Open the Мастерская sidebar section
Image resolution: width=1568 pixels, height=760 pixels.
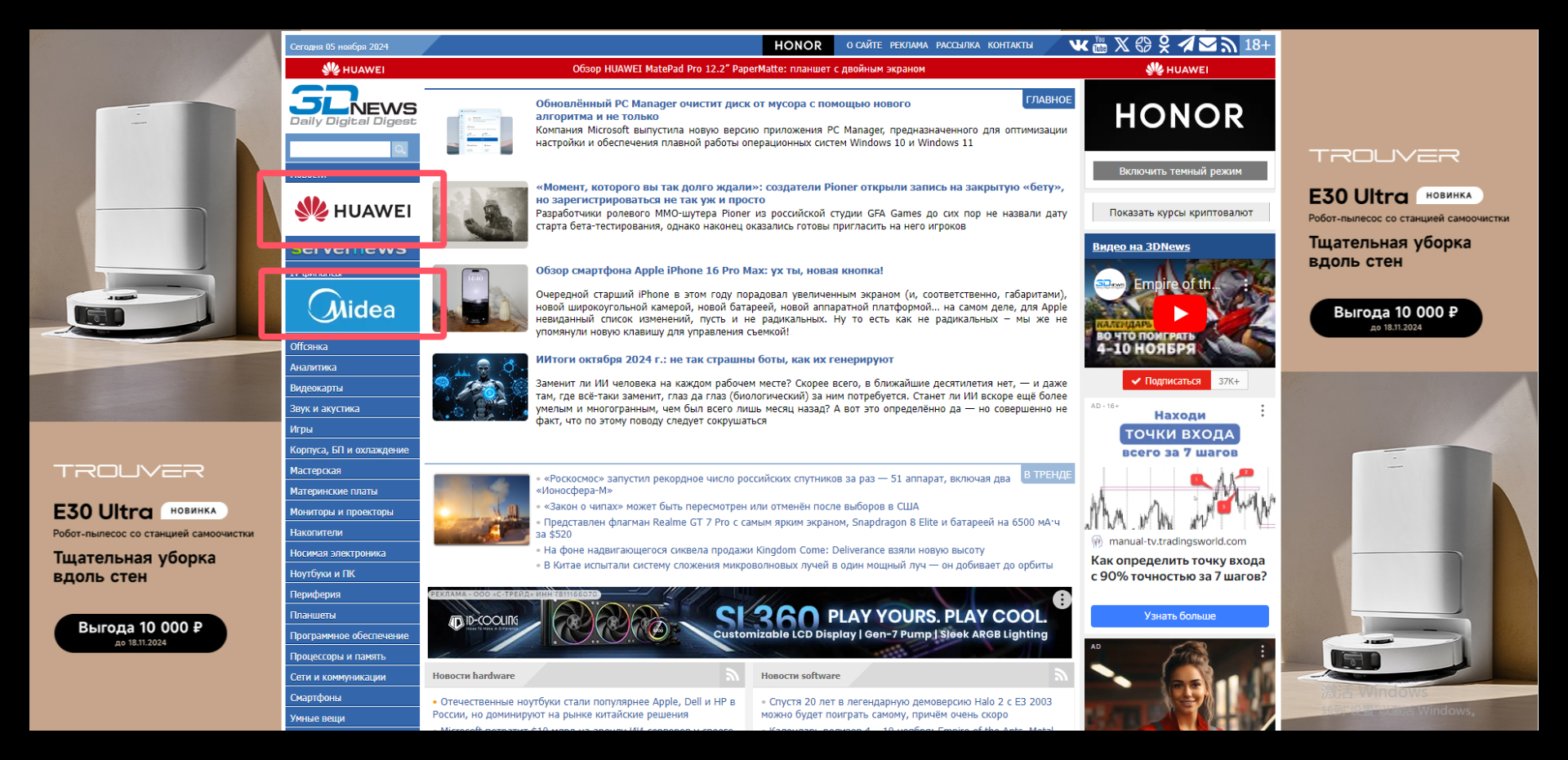353,470
